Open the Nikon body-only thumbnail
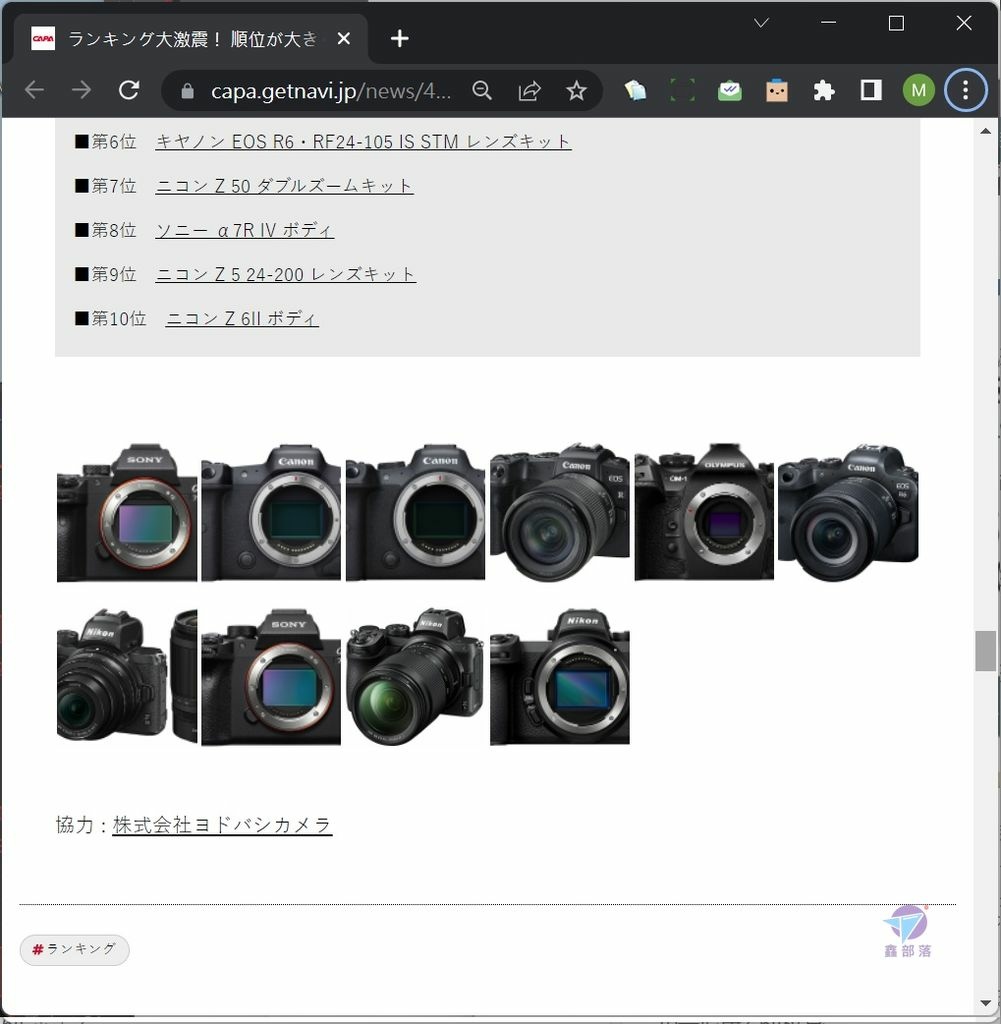Screen dimensions: 1001x1024 560,676
